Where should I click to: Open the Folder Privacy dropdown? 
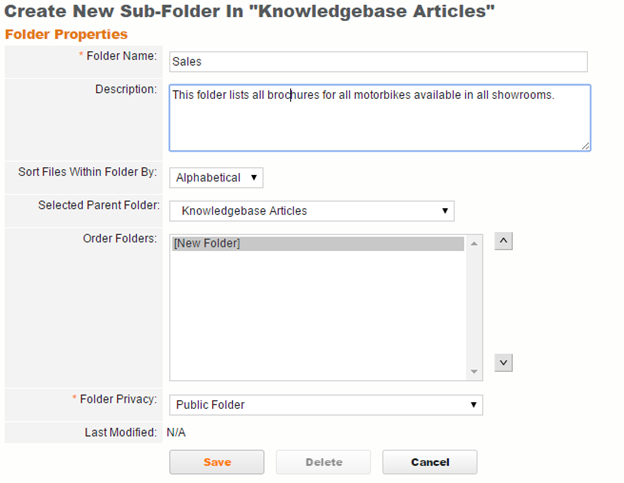coord(326,405)
